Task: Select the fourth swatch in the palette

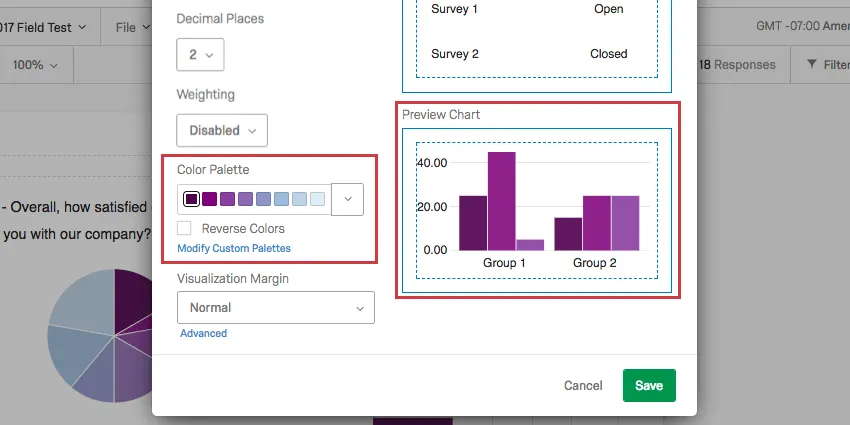Action: coord(245,199)
